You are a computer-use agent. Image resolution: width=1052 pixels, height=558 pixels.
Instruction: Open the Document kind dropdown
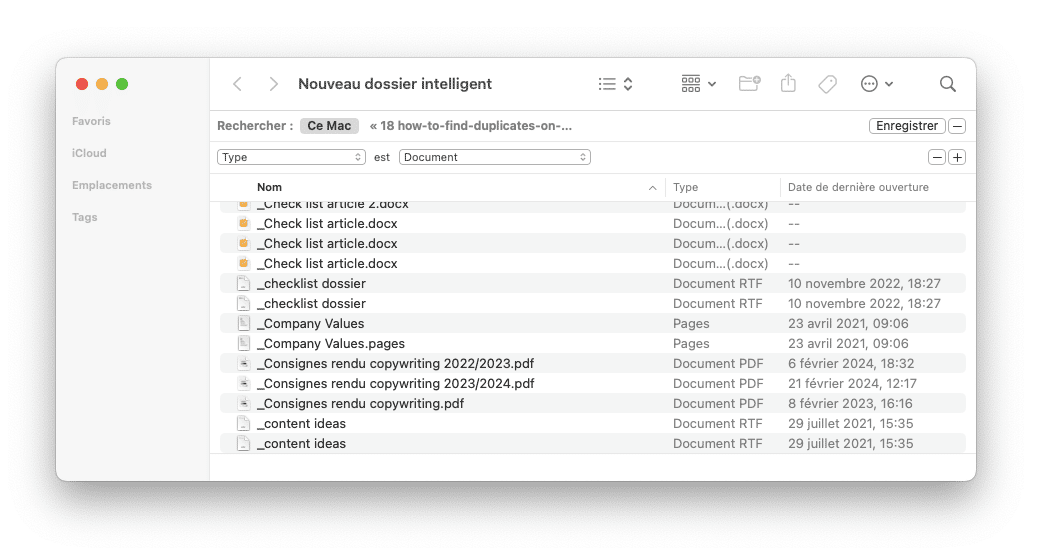click(x=495, y=157)
